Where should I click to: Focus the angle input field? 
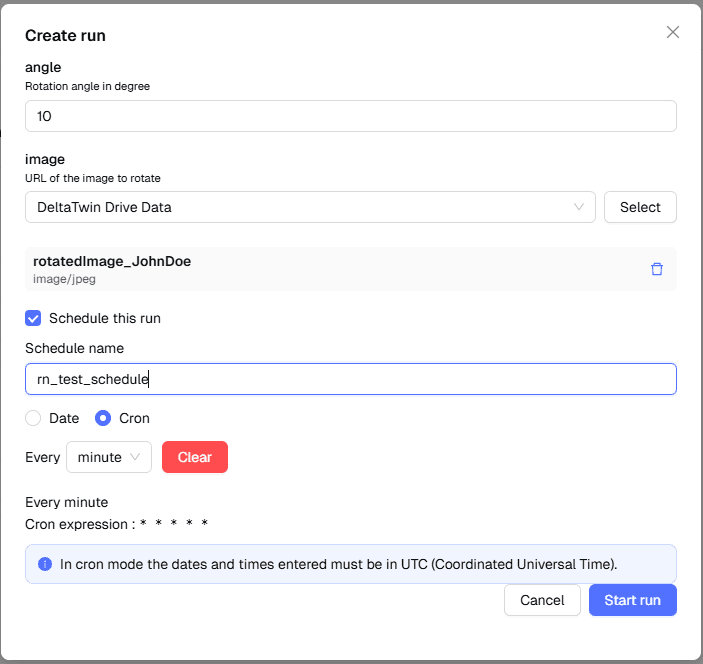(350, 116)
